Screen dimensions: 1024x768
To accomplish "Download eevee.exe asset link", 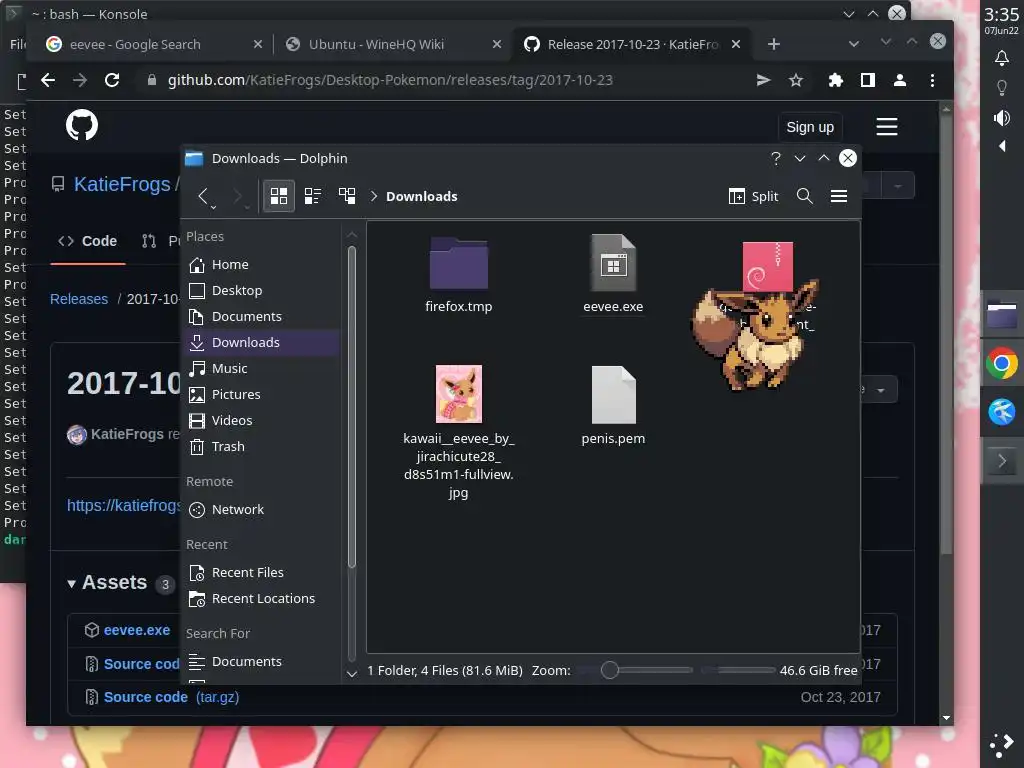I will (136, 630).
